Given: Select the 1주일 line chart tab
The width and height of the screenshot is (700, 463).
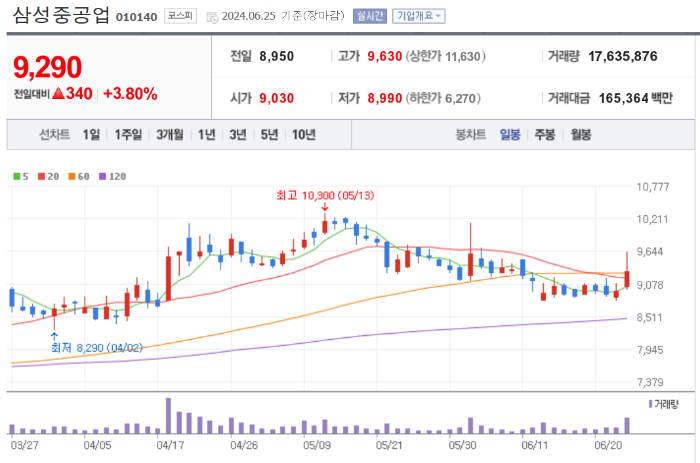Looking at the screenshot, I should coord(128,134).
